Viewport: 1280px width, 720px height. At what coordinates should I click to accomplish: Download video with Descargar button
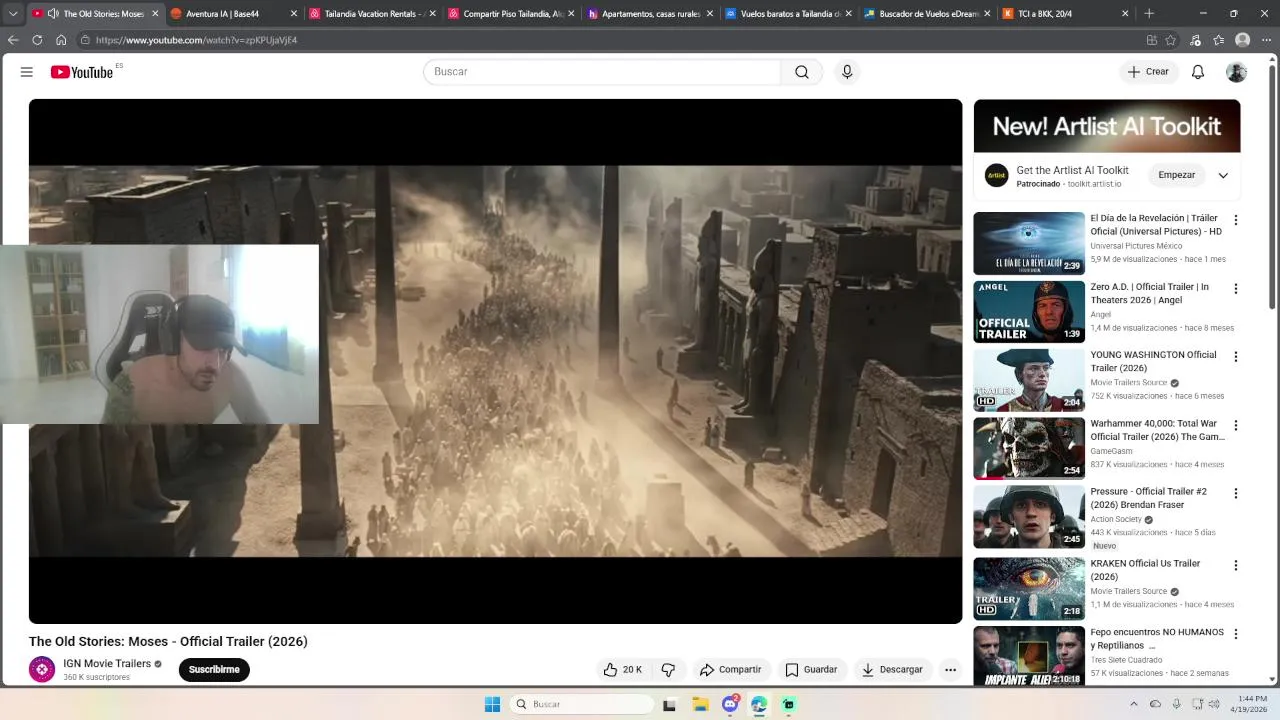click(x=892, y=670)
